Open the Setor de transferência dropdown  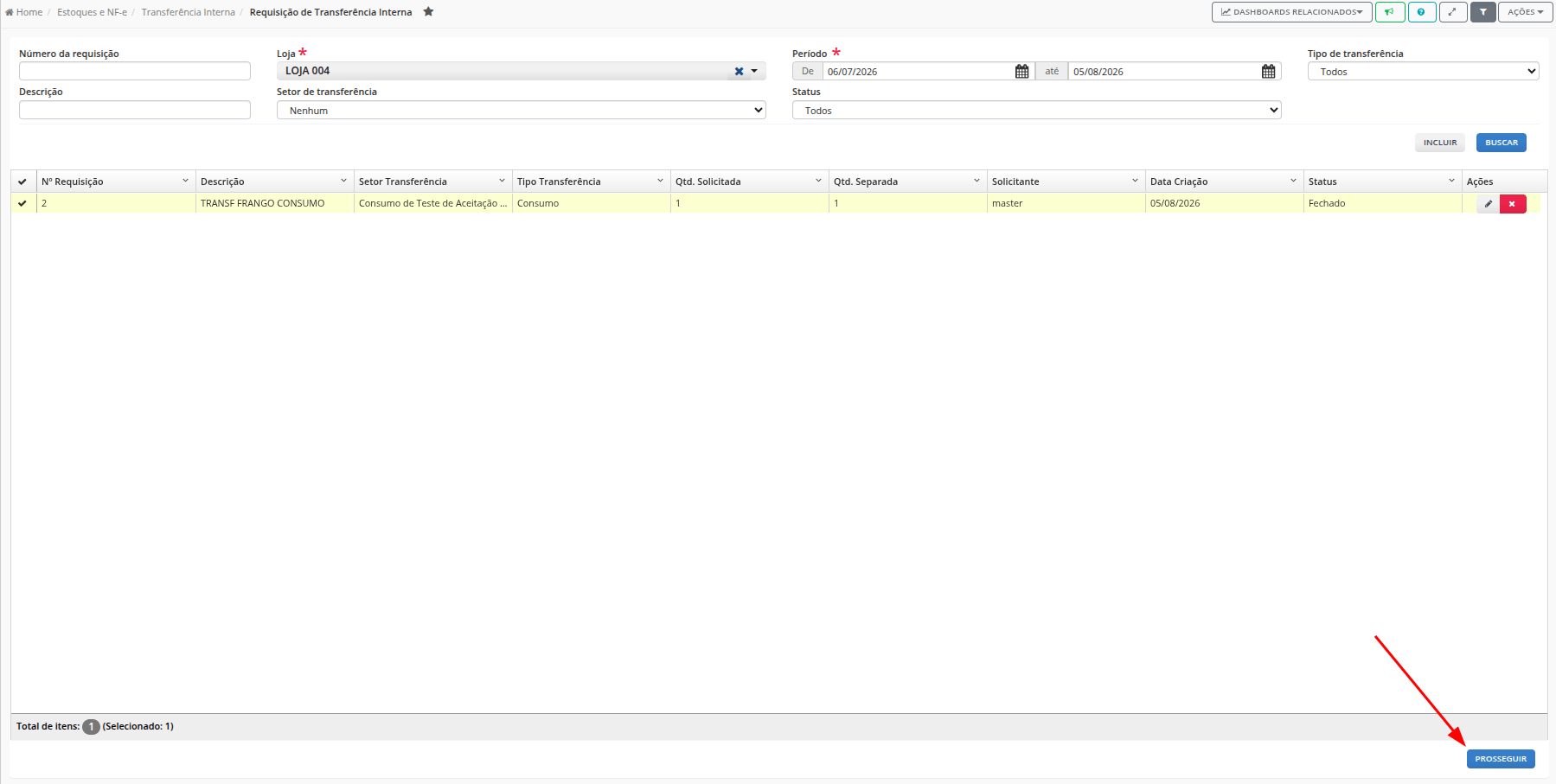(521, 110)
